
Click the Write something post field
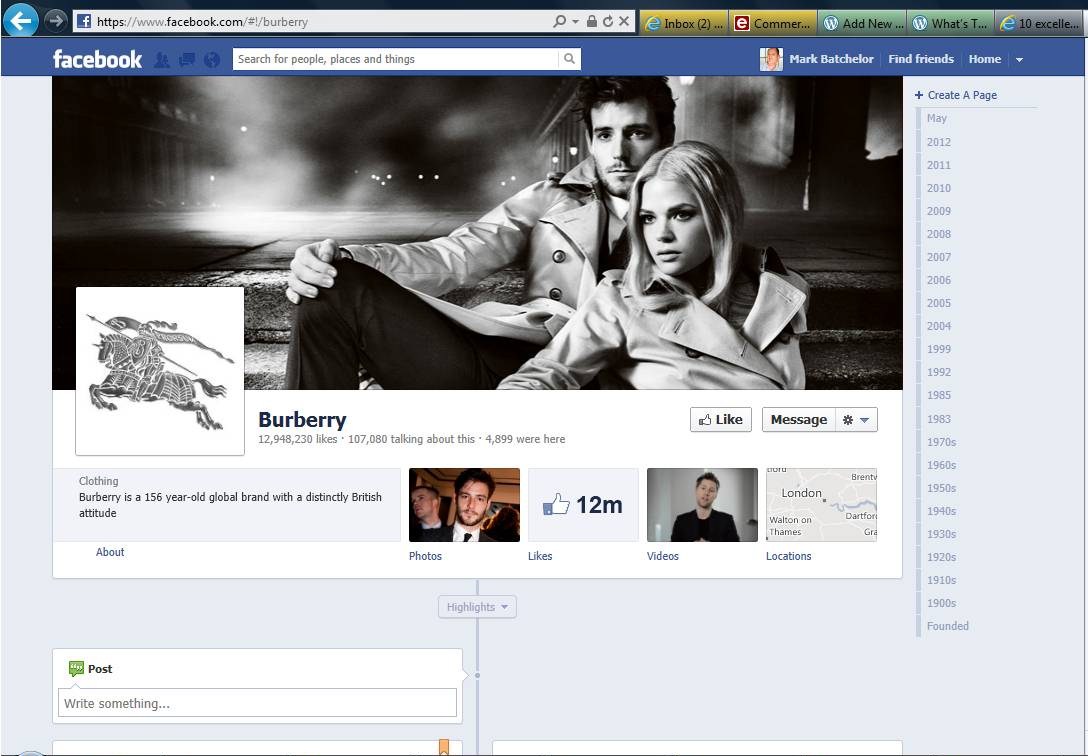[257, 703]
